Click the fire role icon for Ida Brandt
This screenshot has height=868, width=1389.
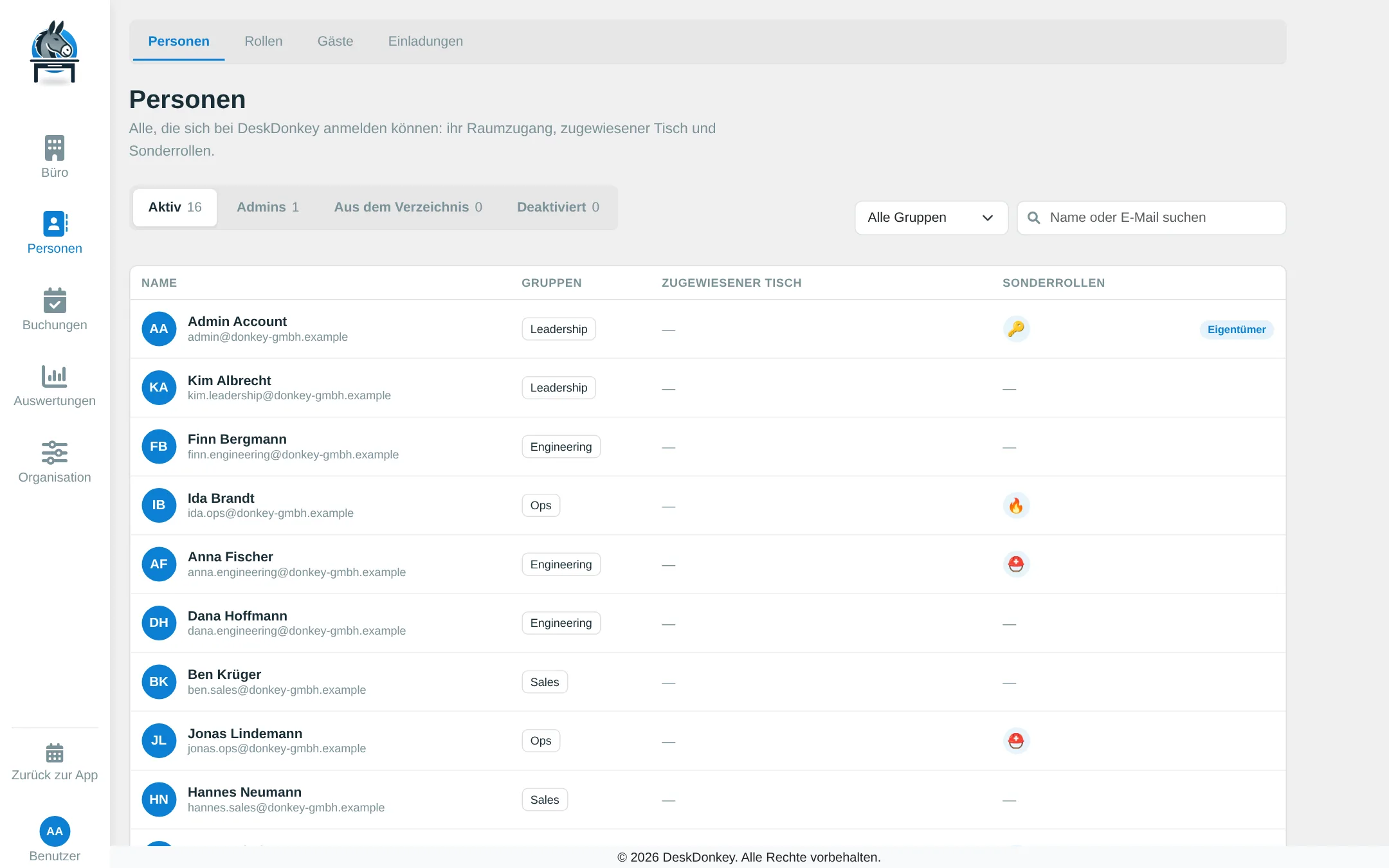click(1016, 505)
